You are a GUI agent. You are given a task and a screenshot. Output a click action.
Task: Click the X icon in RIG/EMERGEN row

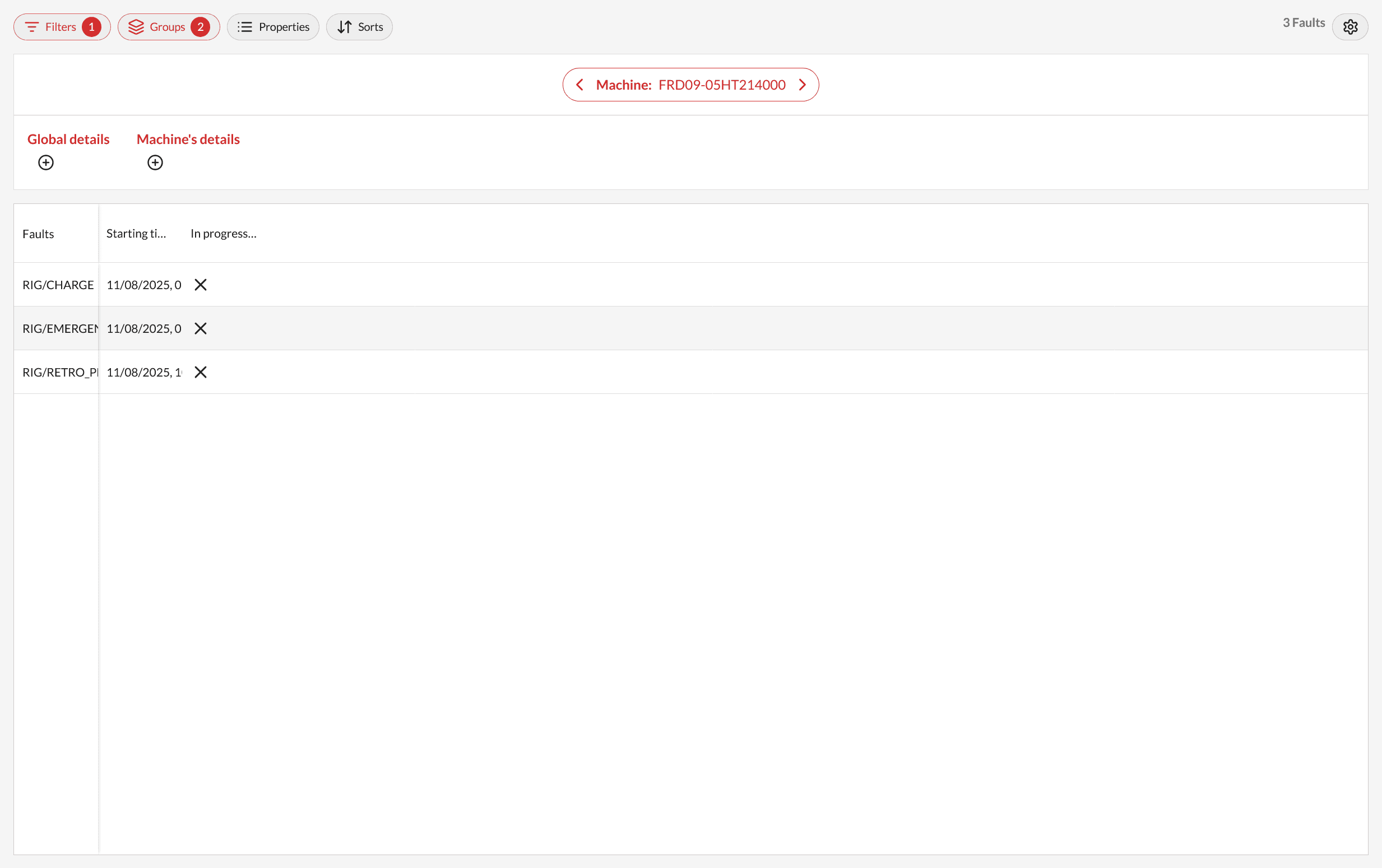[x=200, y=328]
